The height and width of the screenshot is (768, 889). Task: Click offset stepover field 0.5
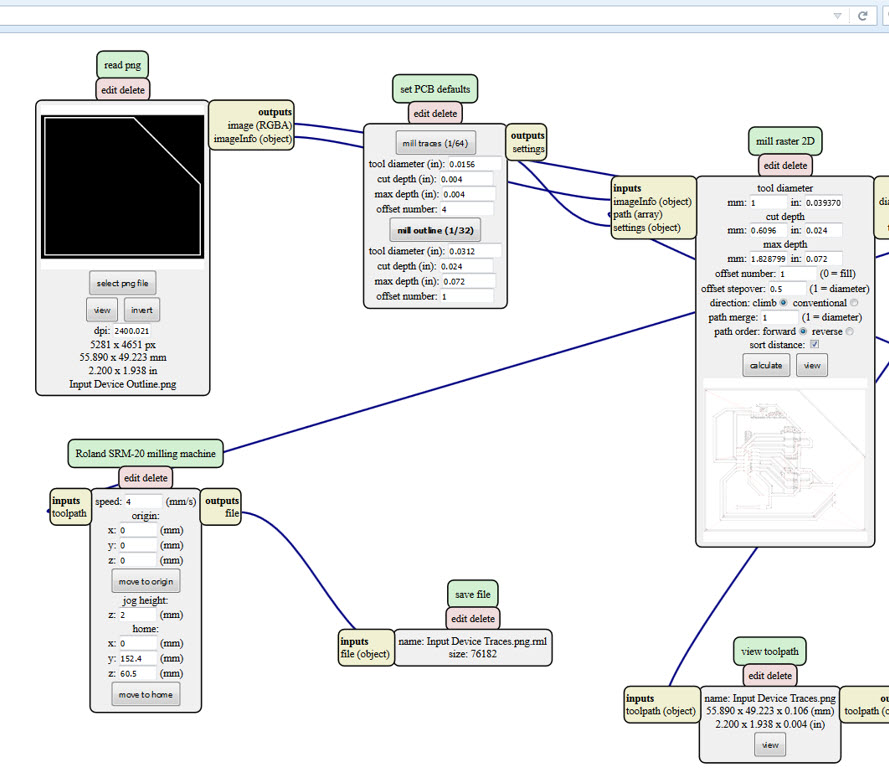coord(787,288)
